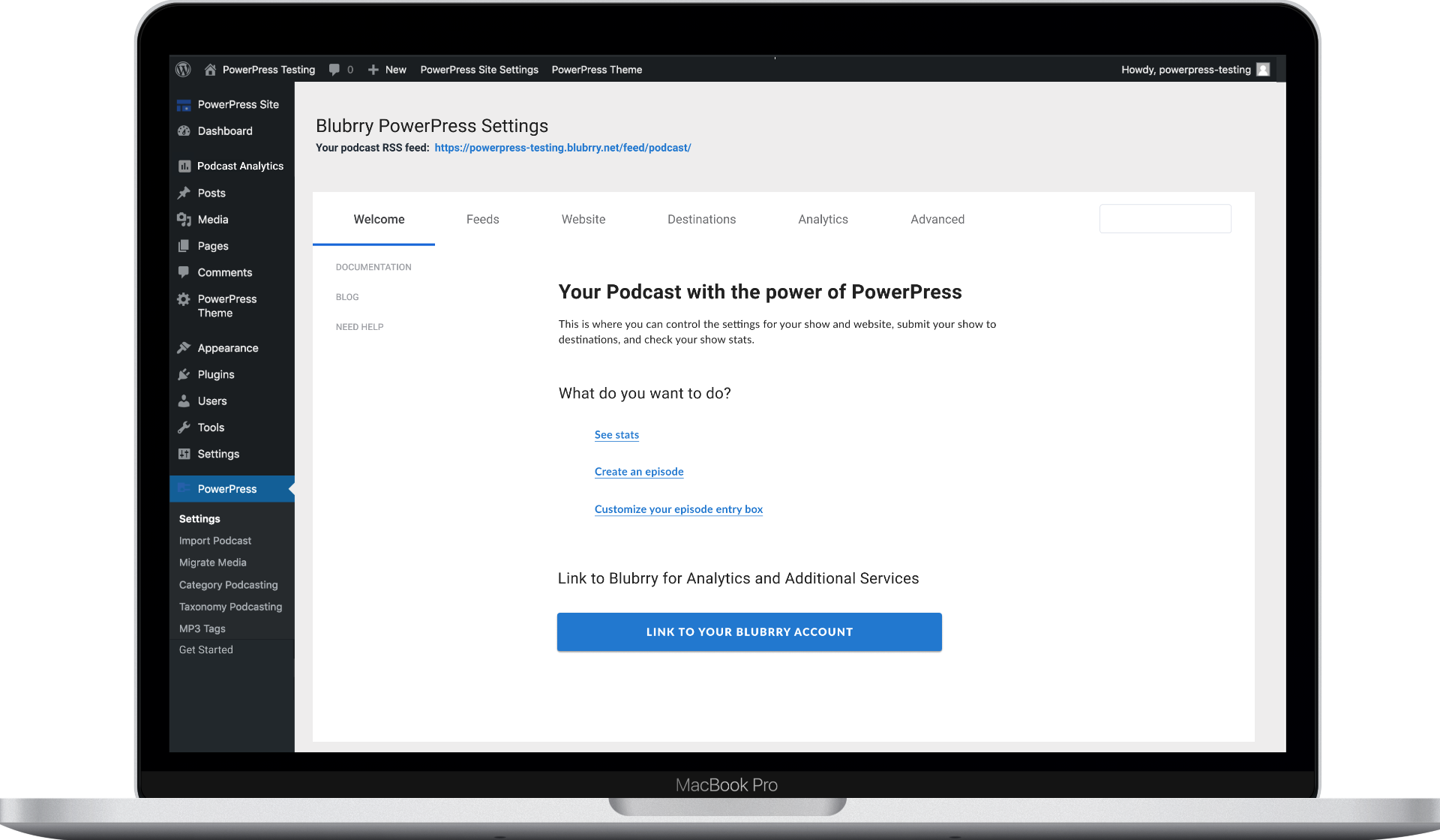Click the search input field beside tabs

click(1165, 219)
